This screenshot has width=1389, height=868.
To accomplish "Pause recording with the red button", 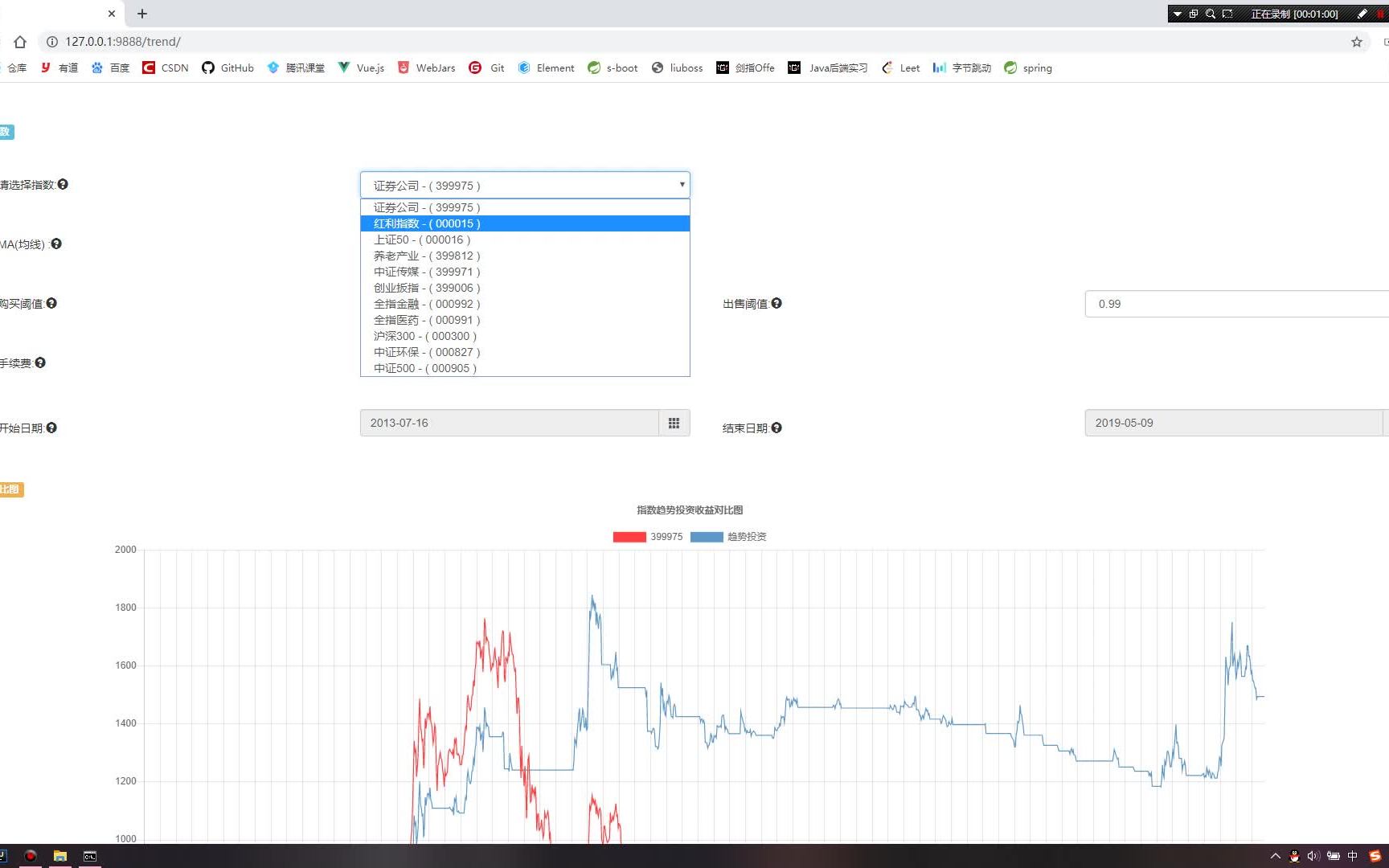I will point(1381,14).
